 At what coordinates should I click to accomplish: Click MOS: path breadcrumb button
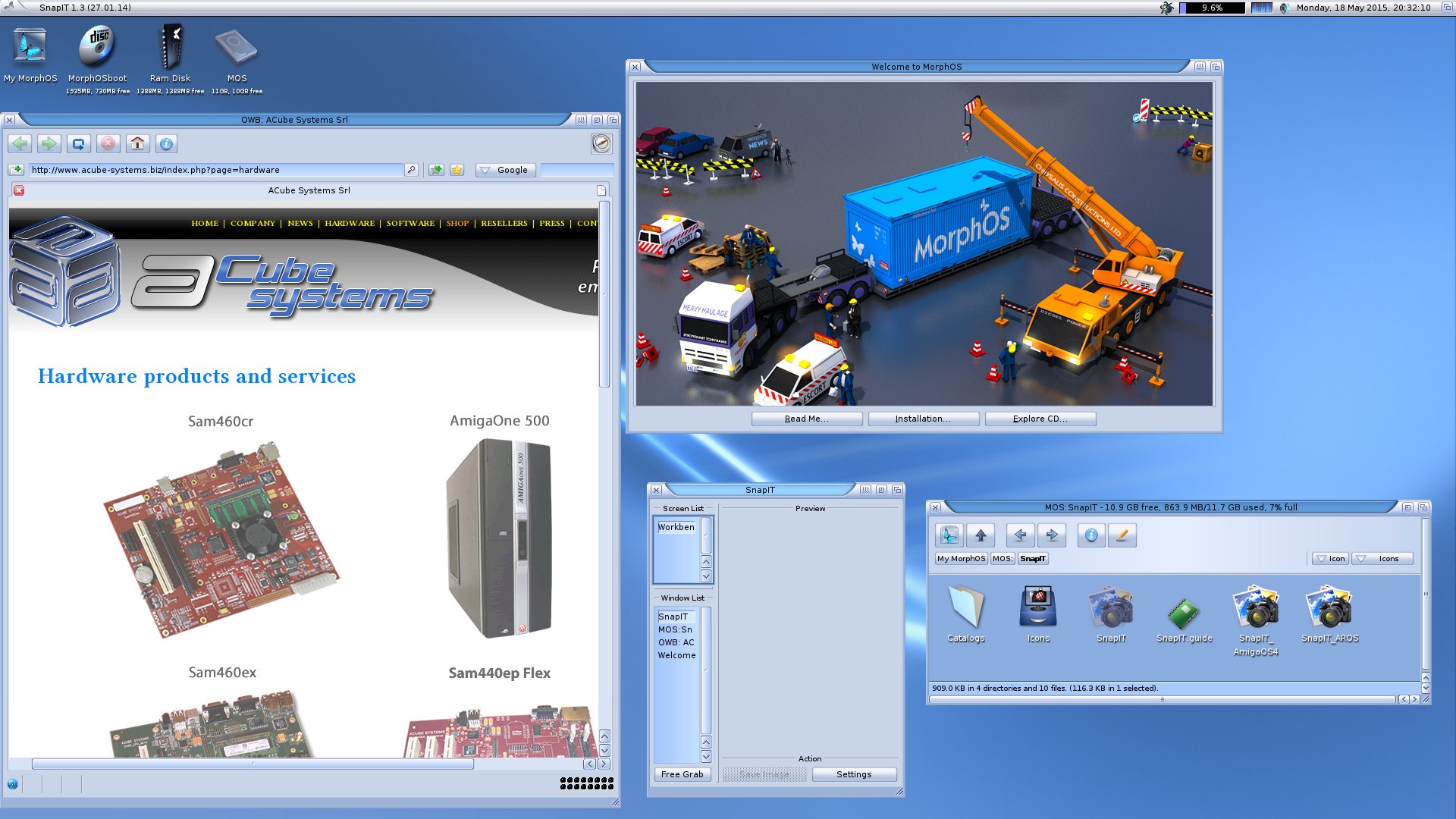pos(1002,559)
